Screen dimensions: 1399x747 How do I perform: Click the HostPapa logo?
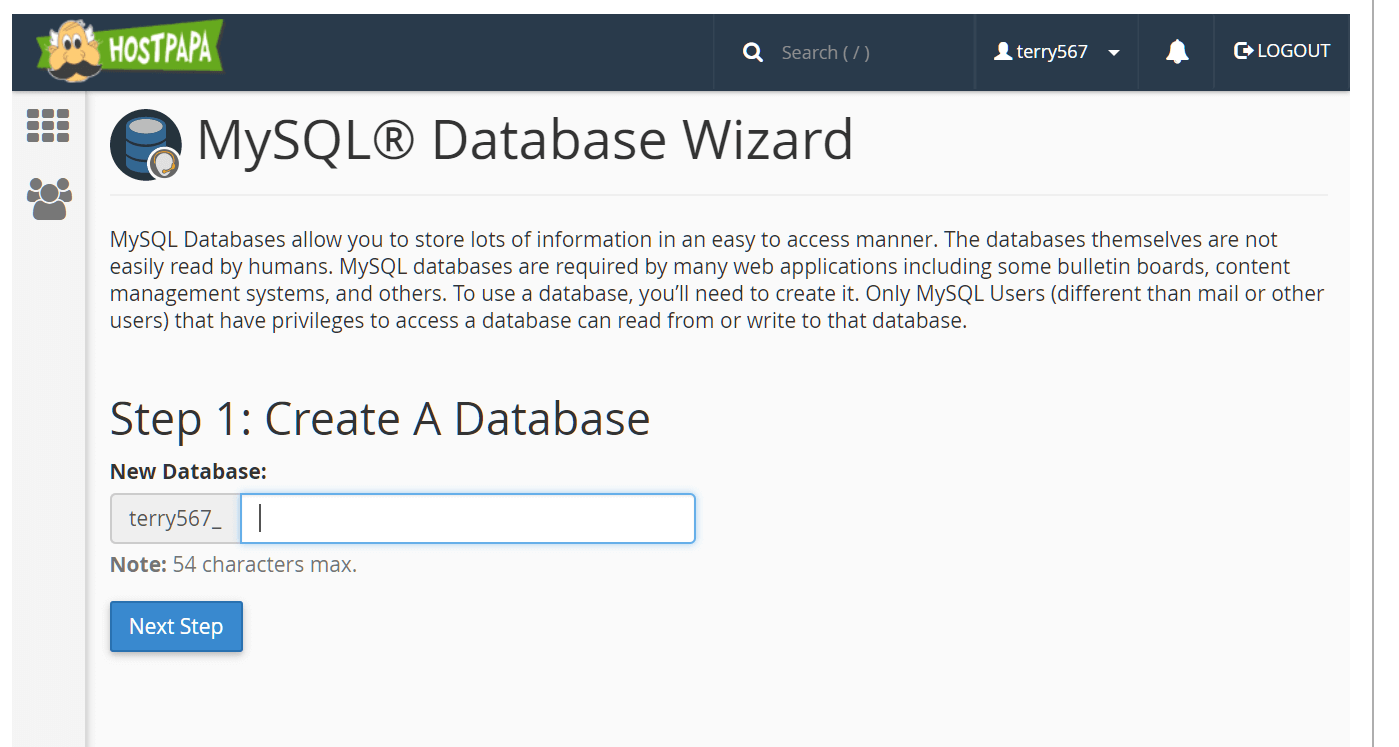130,51
